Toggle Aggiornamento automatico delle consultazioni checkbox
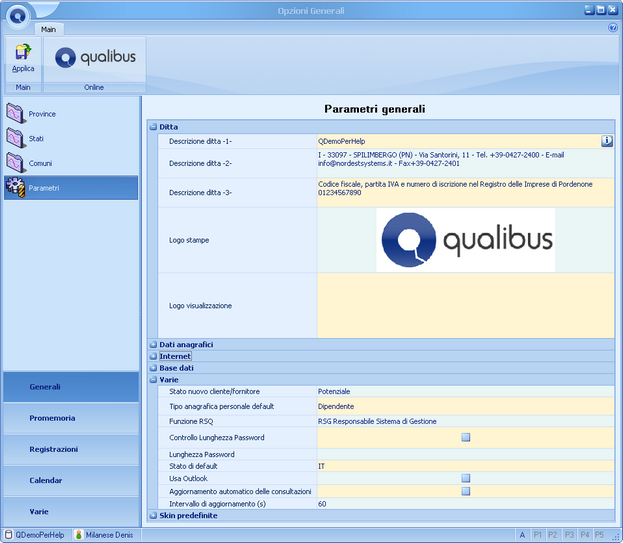623x543 pixels. (466, 491)
